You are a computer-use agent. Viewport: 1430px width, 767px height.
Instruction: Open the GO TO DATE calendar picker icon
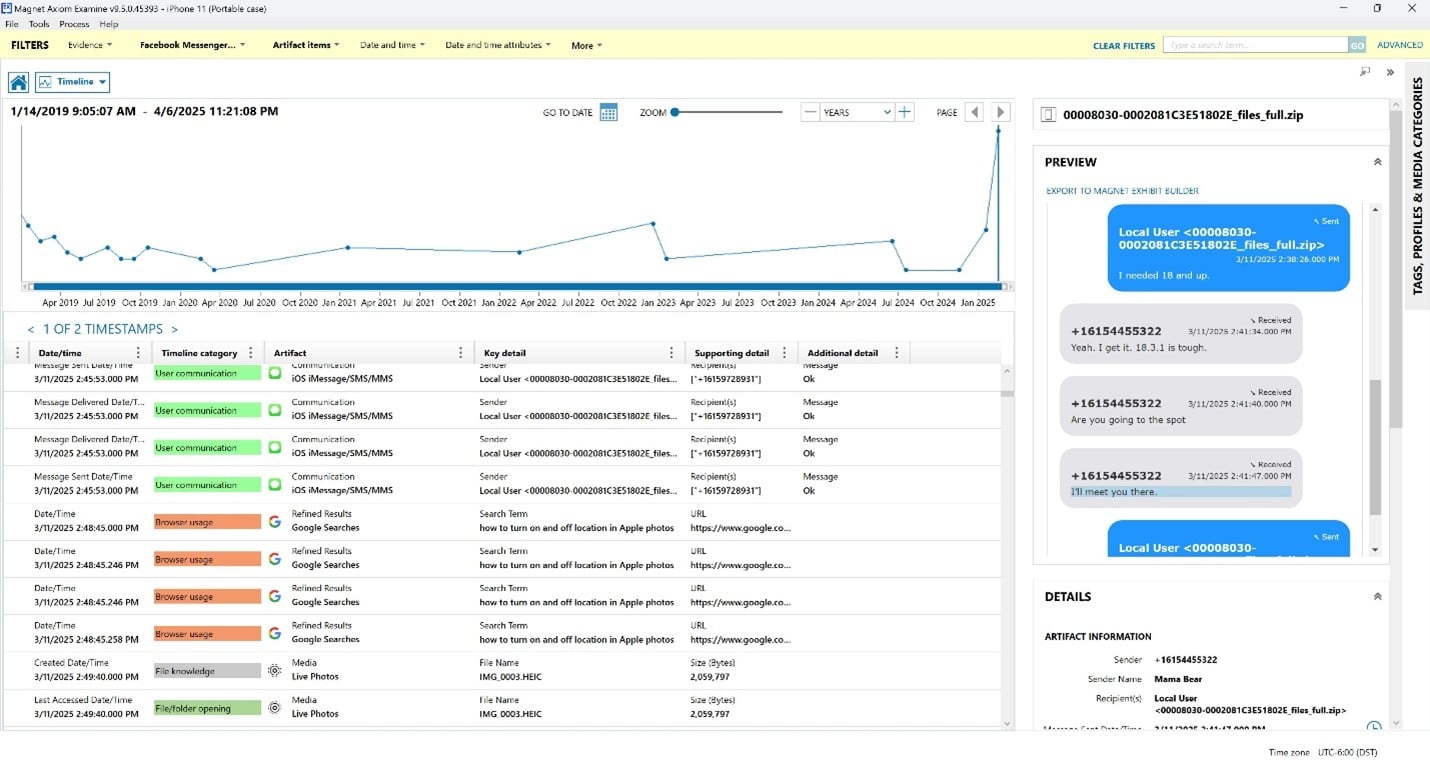tap(608, 112)
